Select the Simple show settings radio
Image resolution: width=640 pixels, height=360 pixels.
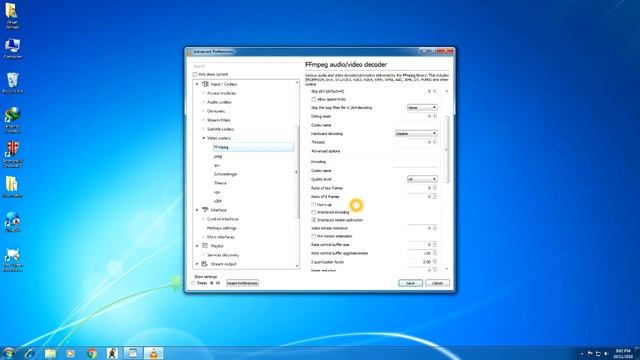[x=194, y=283]
